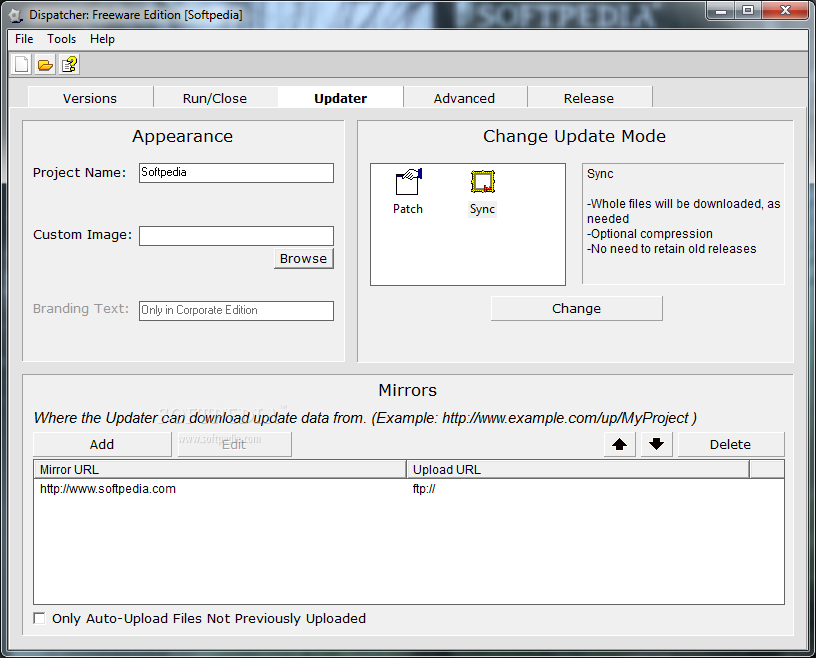Screen dimensions: 816x658
Task: Select the Patch update mode icon
Action: point(408,192)
